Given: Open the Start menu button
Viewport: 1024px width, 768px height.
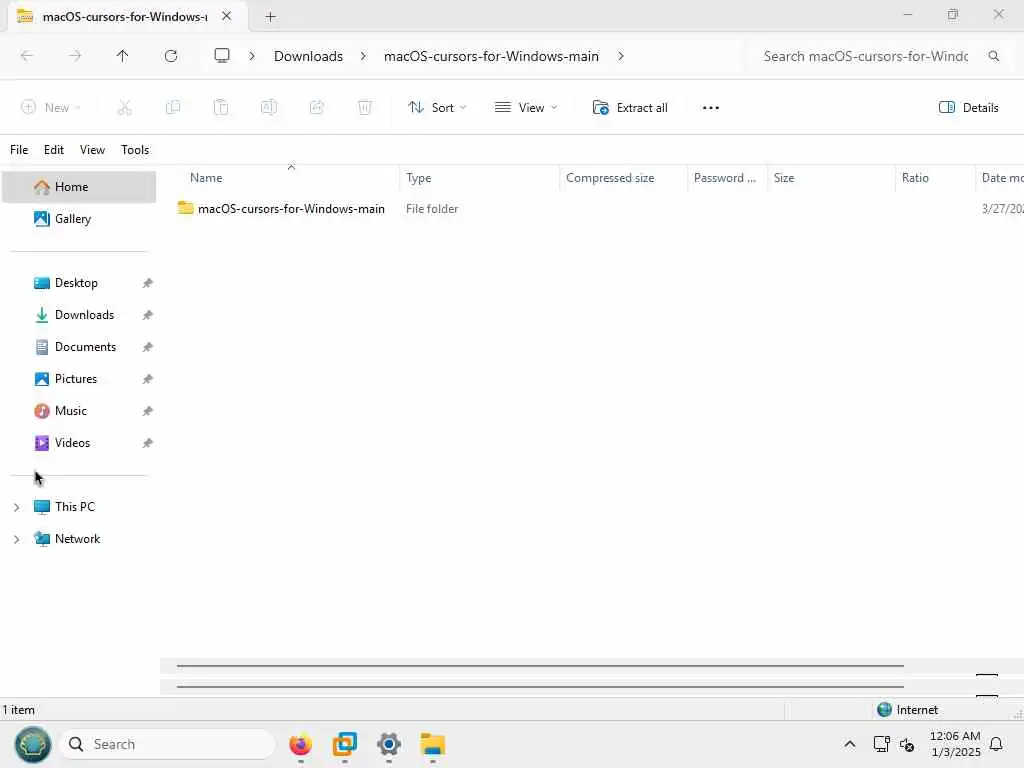Looking at the screenshot, I should [x=33, y=744].
